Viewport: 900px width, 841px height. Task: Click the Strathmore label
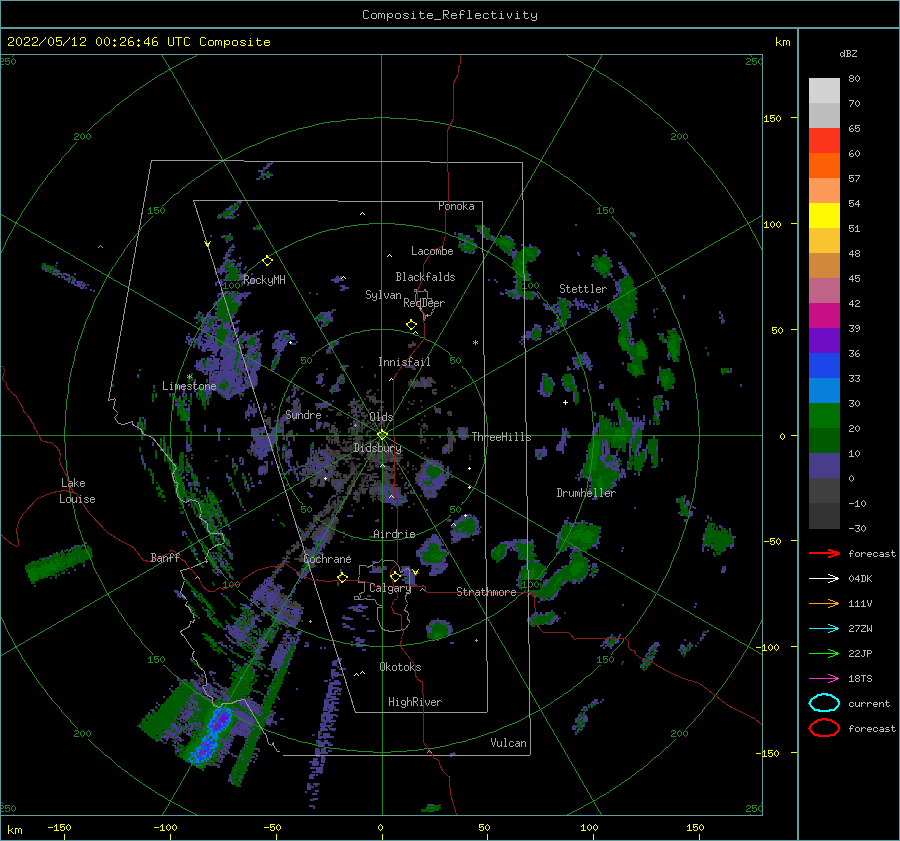click(486, 592)
